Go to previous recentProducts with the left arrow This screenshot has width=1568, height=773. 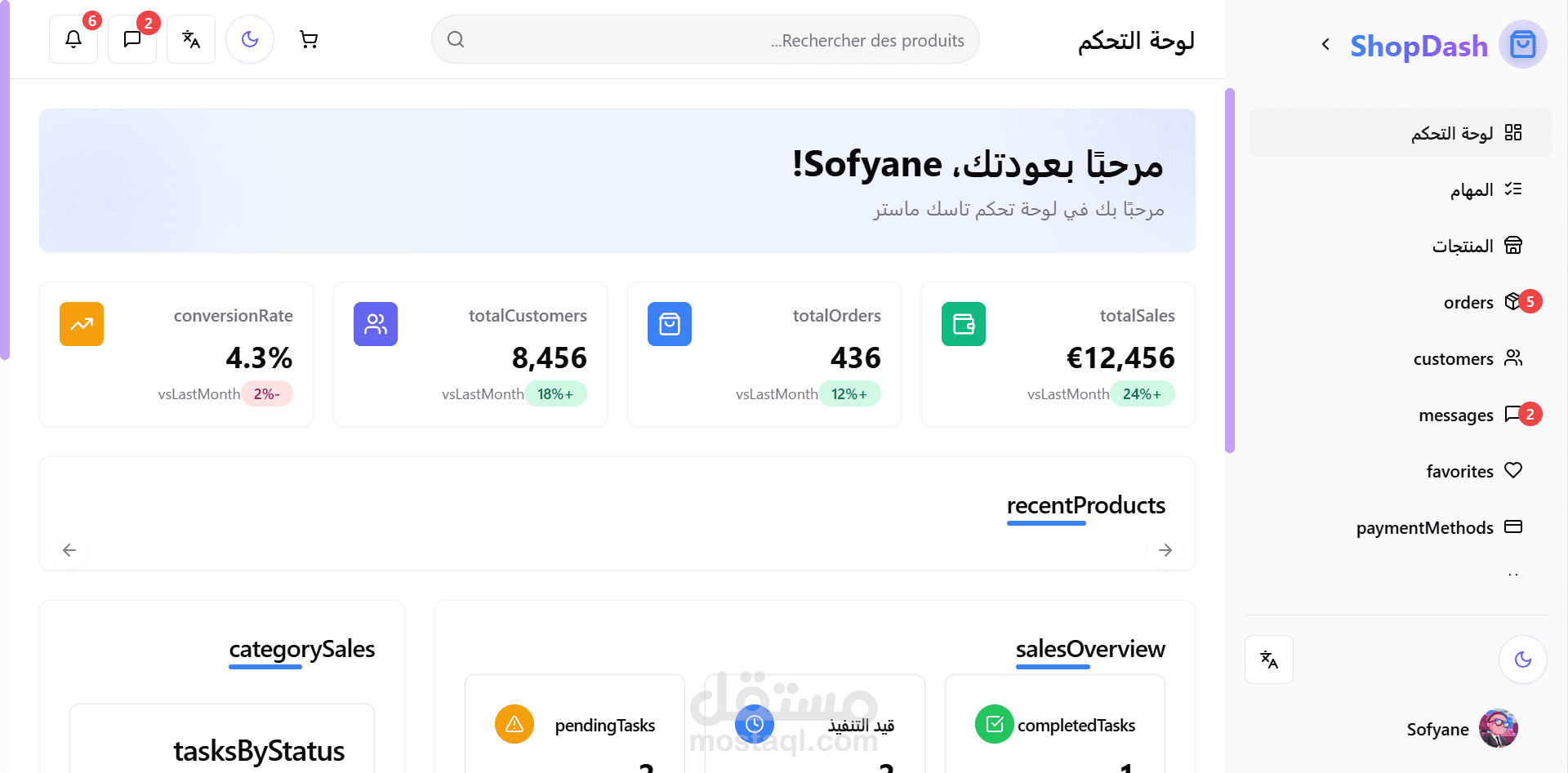69,549
